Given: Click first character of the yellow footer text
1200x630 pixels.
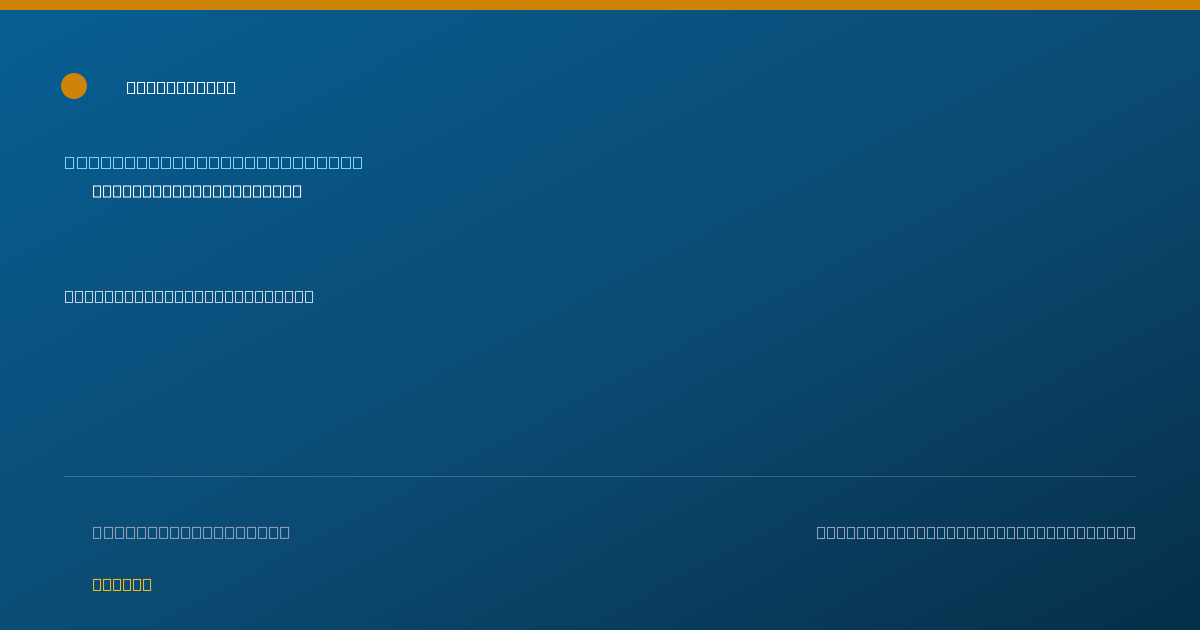Looking at the screenshot, I should pyautogui.click(x=97, y=585).
